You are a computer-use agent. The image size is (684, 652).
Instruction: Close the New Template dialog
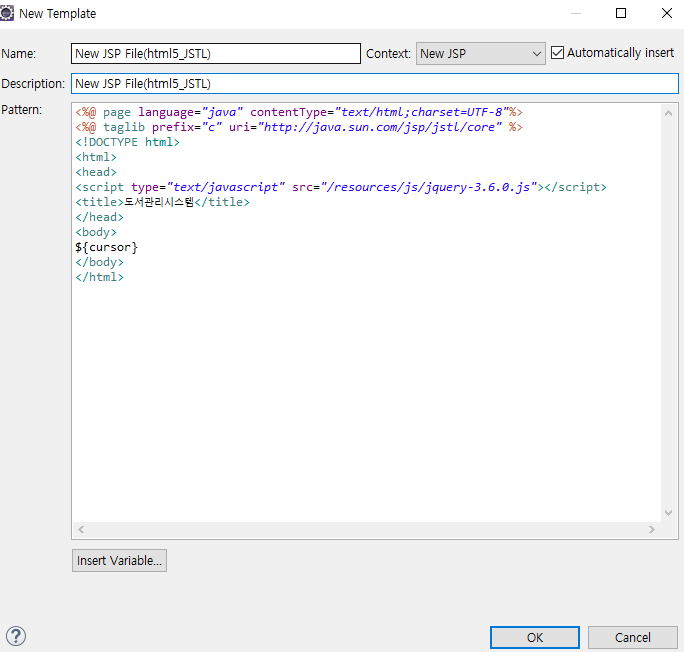pyautogui.click(x=667, y=13)
